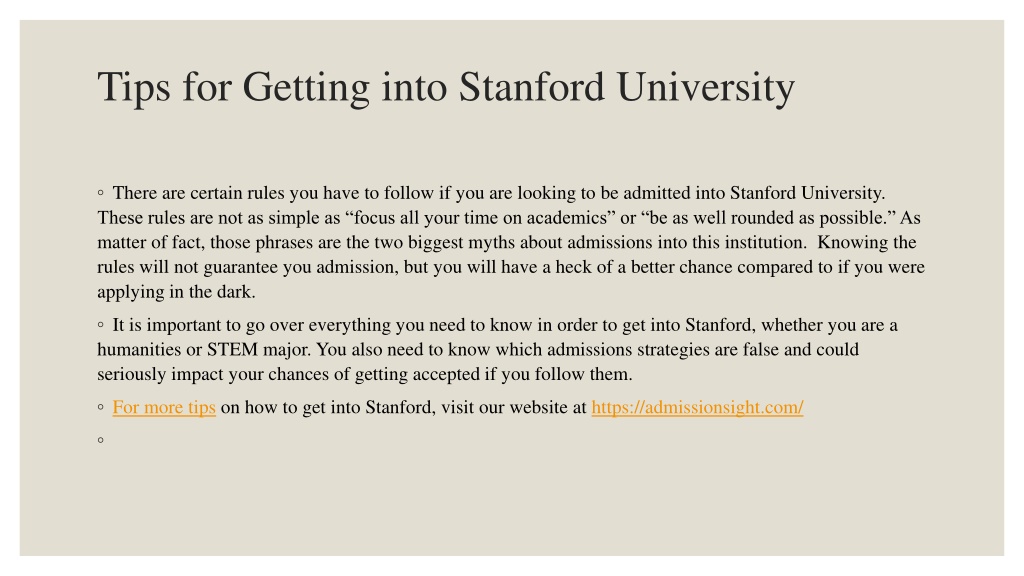Click the phrase "visit our website at"
This screenshot has height=576, width=1024.
(x=514, y=408)
